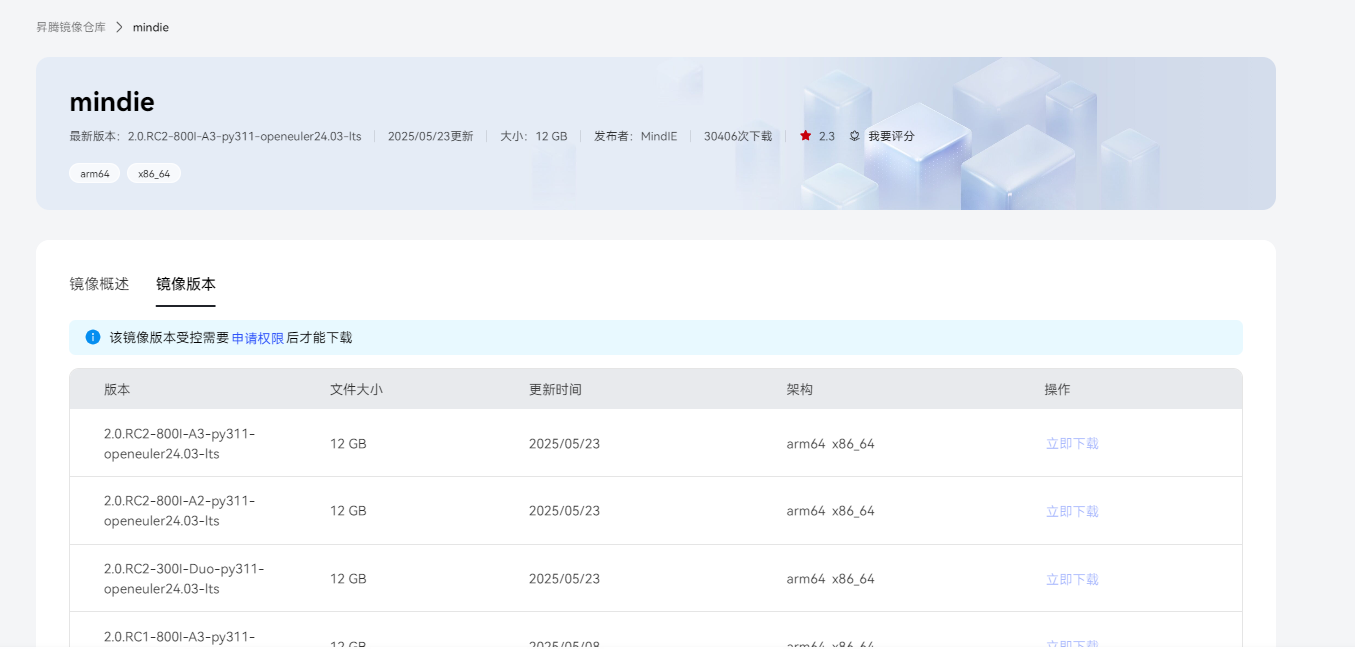This screenshot has height=649, width=1355.
Task: Click the 2025/05/23 date in 300I-Duo row
Action: click(564, 579)
